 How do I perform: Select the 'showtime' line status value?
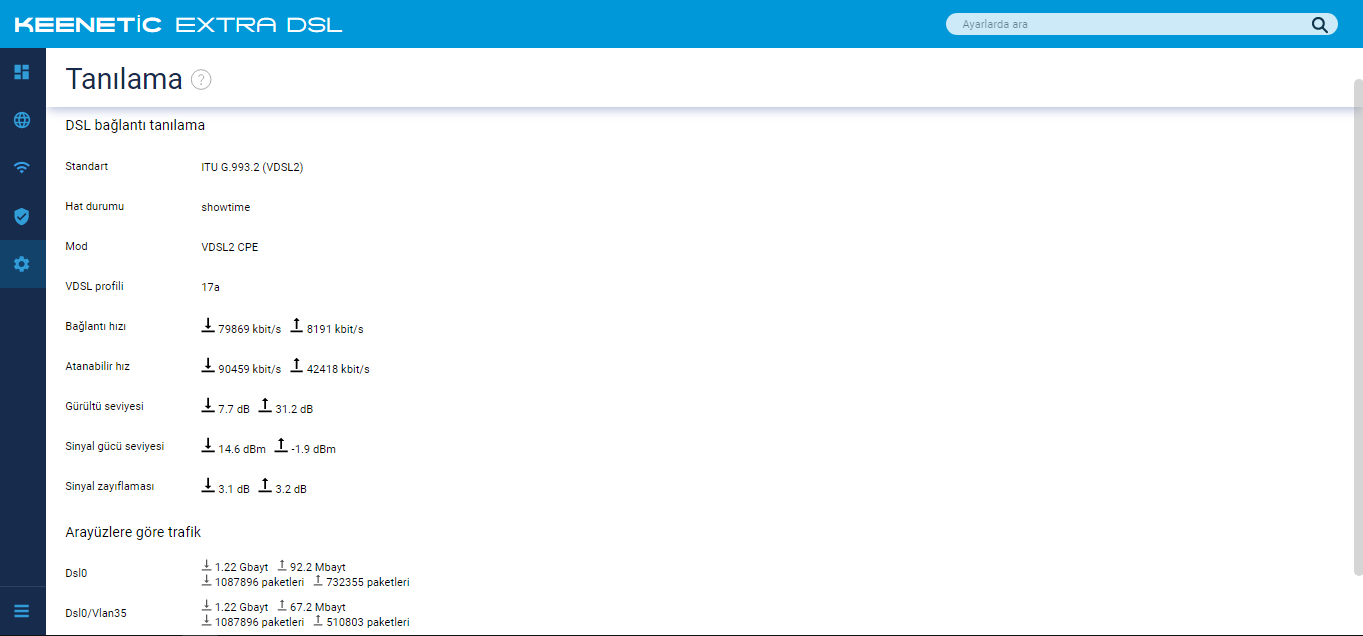(x=226, y=207)
